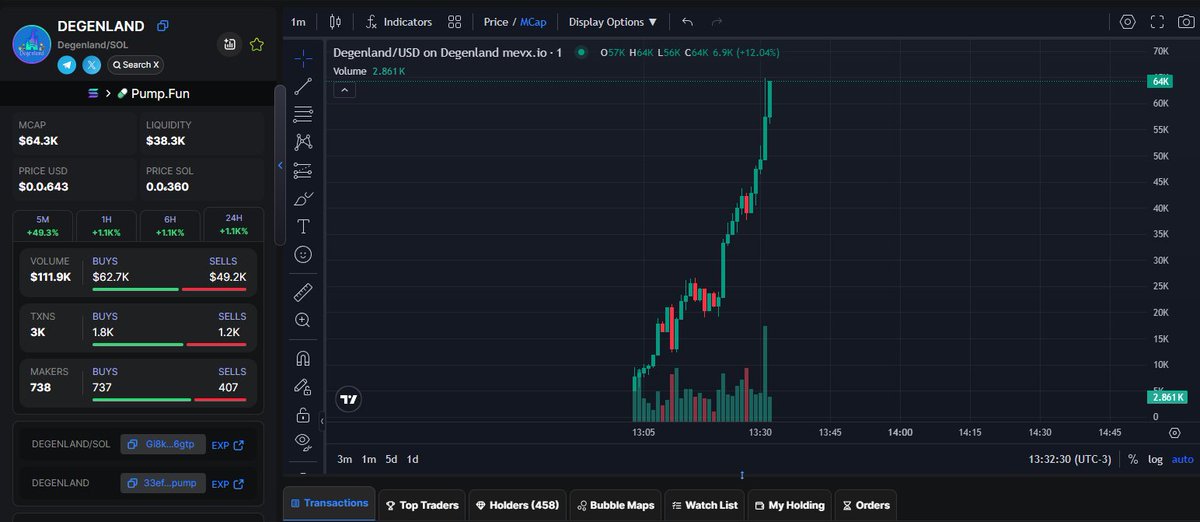
Task: Set chart range to 5d
Action: point(391,459)
